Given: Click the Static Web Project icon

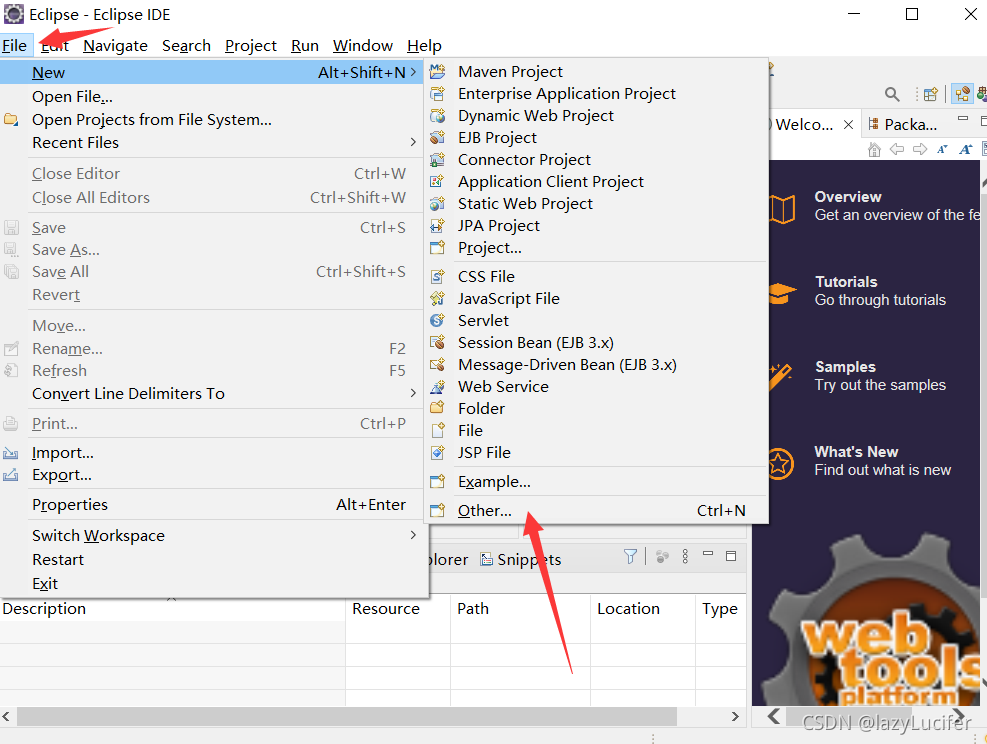Looking at the screenshot, I should (x=437, y=204).
